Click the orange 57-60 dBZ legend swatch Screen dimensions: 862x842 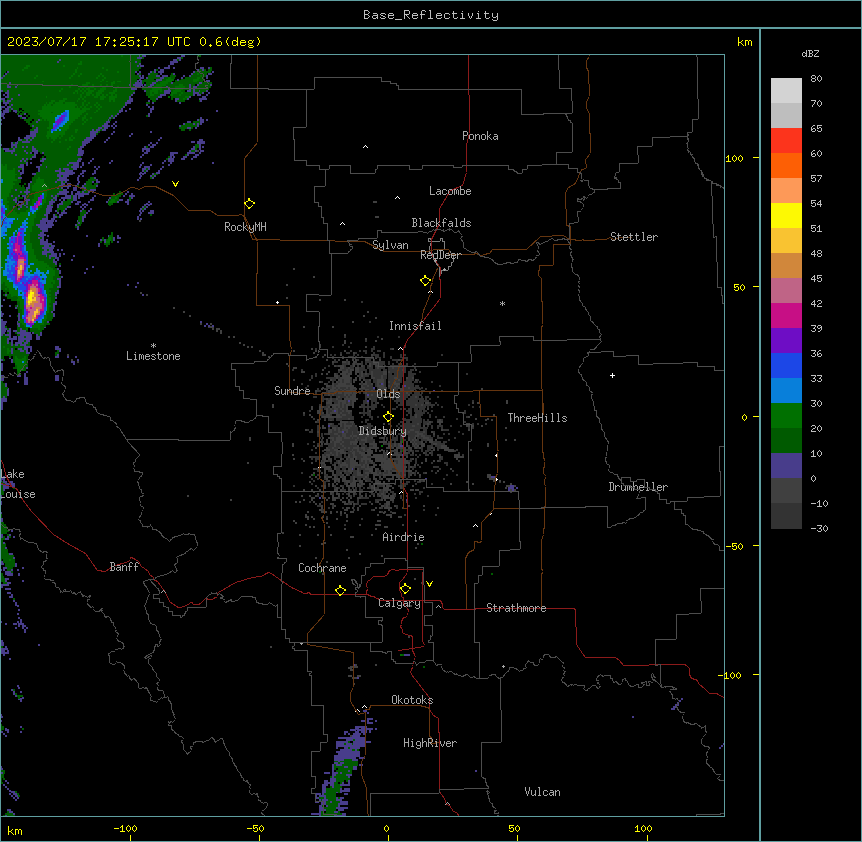[786, 165]
